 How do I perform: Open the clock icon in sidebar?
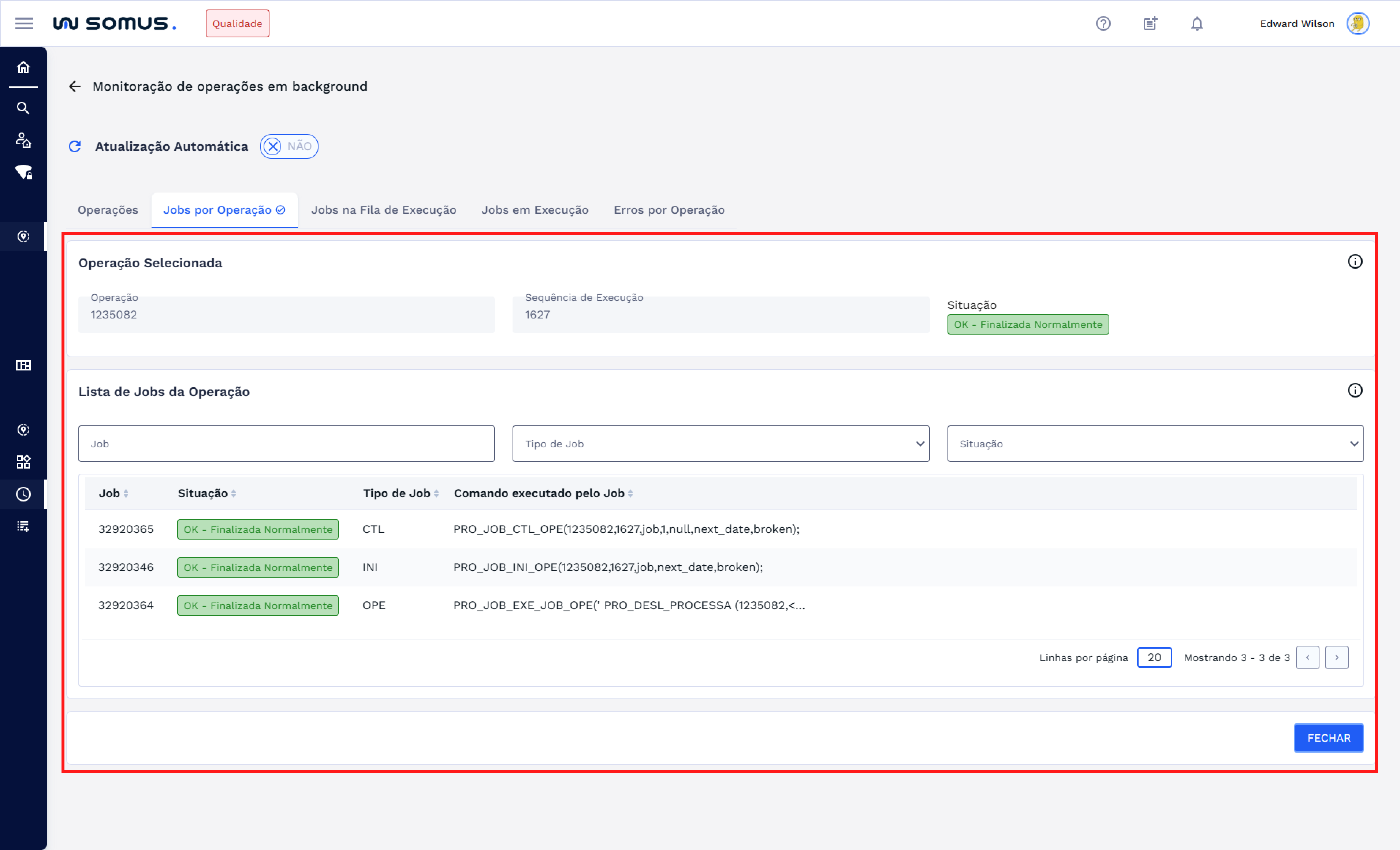(x=23, y=494)
